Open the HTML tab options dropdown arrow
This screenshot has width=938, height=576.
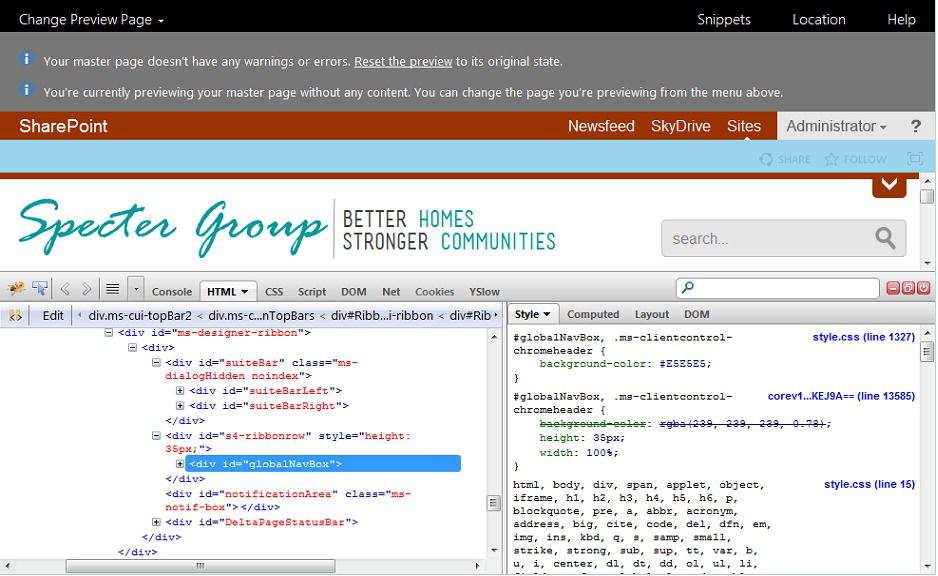point(245,292)
